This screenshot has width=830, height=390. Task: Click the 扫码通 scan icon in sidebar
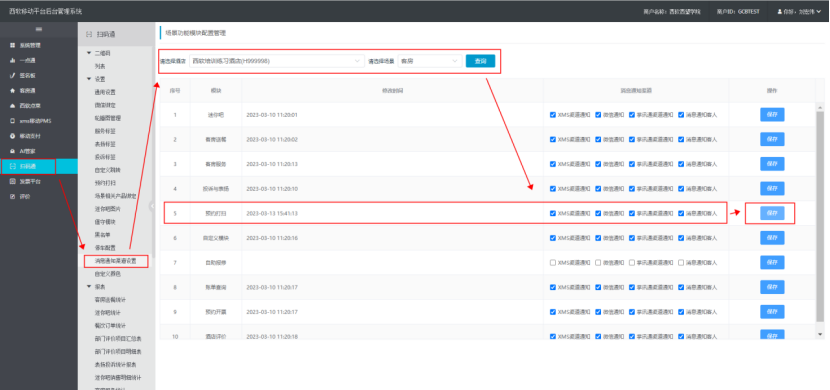(x=13, y=166)
